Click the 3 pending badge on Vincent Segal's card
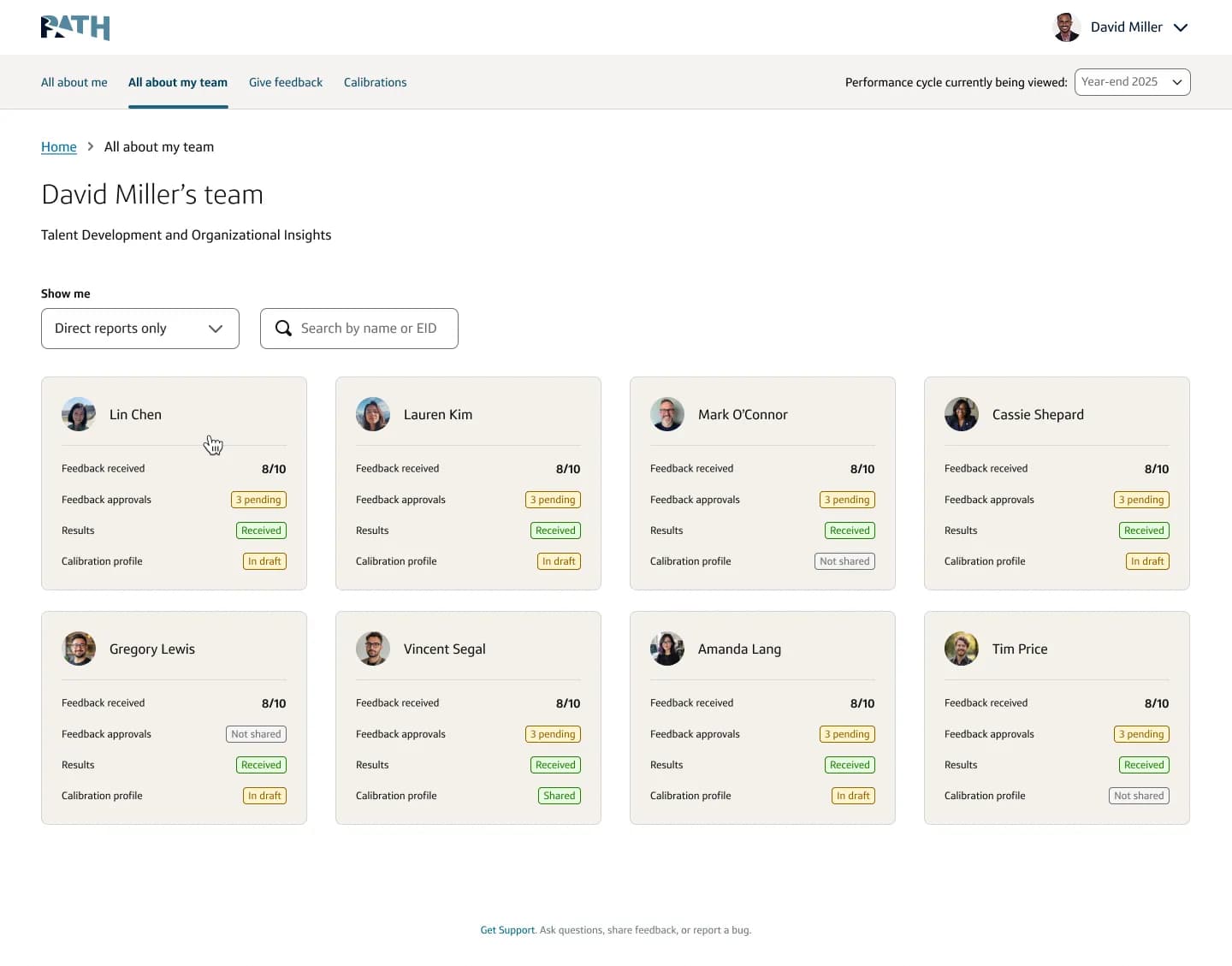Image resolution: width=1232 pixels, height=966 pixels. click(x=553, y=734)
